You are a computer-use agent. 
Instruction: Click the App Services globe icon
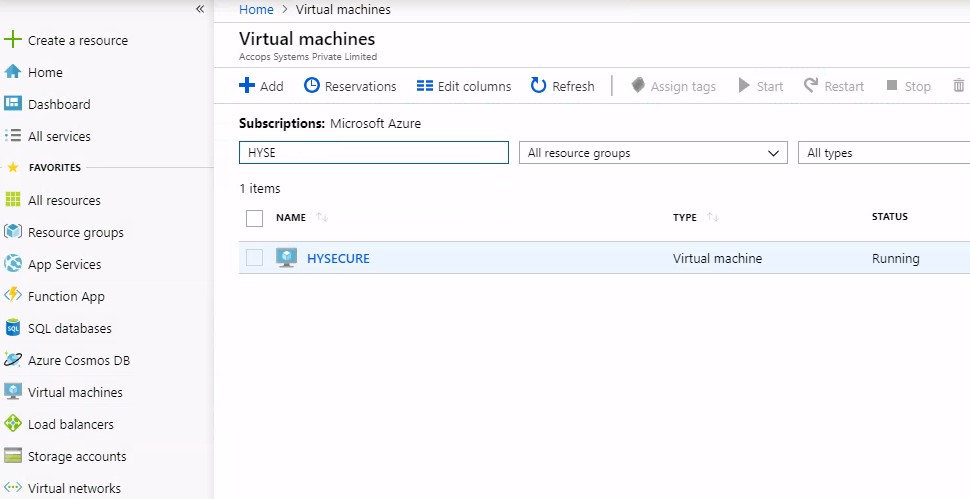(x=12, y=264)
